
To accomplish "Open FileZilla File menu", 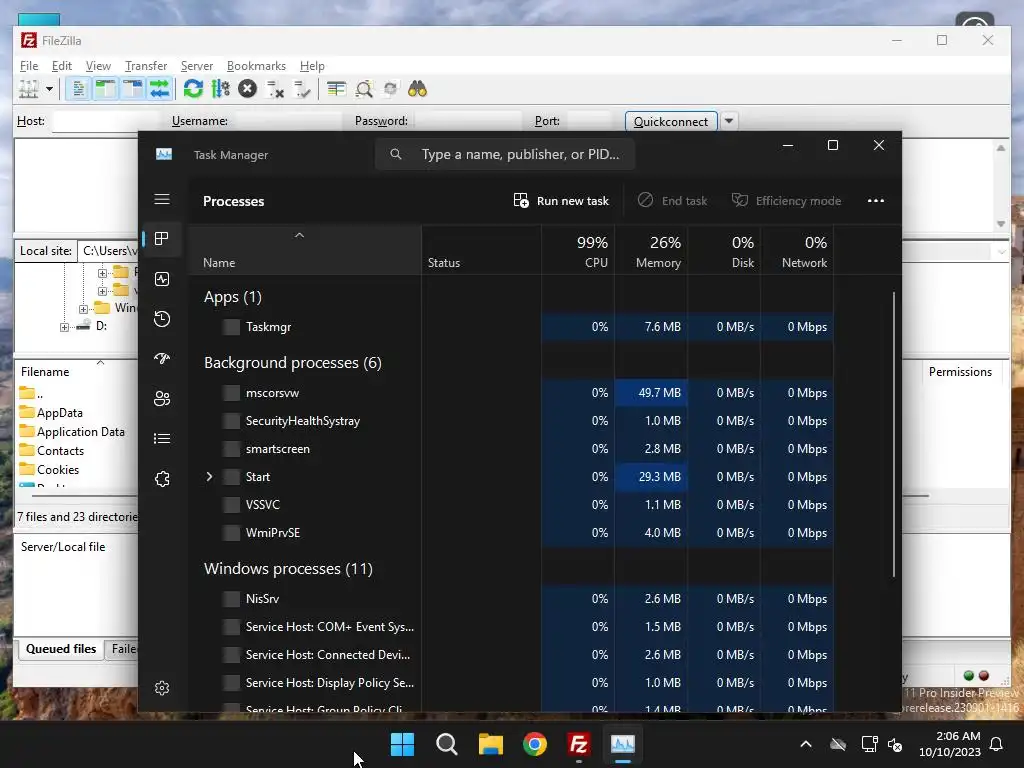I will 29,66.
